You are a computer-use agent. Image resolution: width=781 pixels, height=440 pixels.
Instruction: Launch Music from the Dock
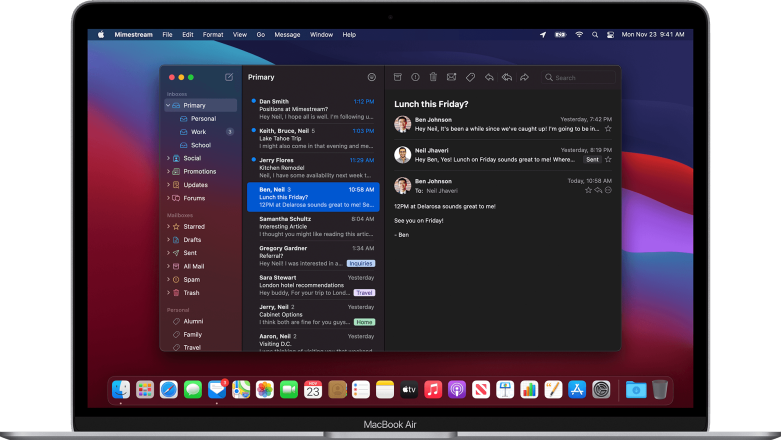tap(433, 390)
